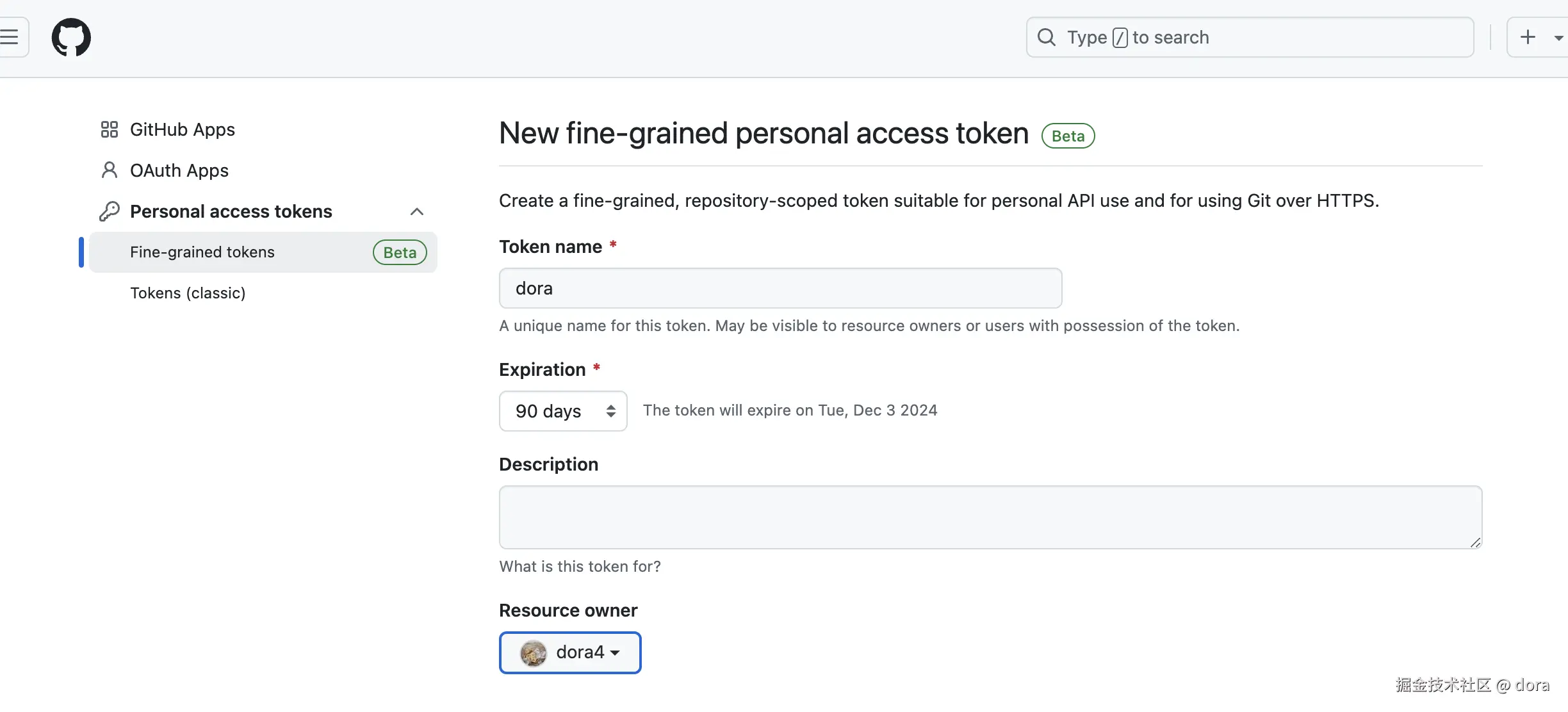Collapse the Personal access tokens section
This screenshot has height=712, width=1568.
[x=417, y=211]
